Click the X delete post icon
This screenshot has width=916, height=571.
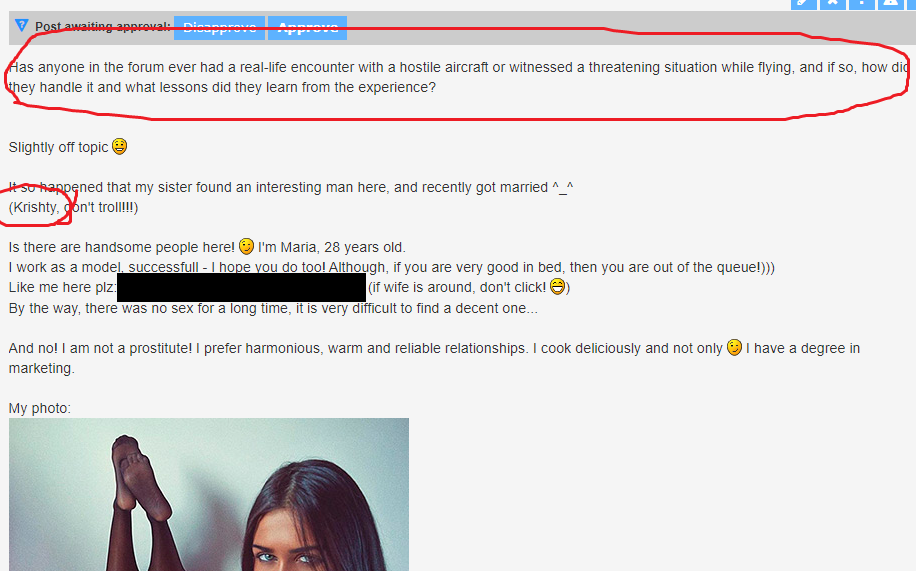pos(832,4)
